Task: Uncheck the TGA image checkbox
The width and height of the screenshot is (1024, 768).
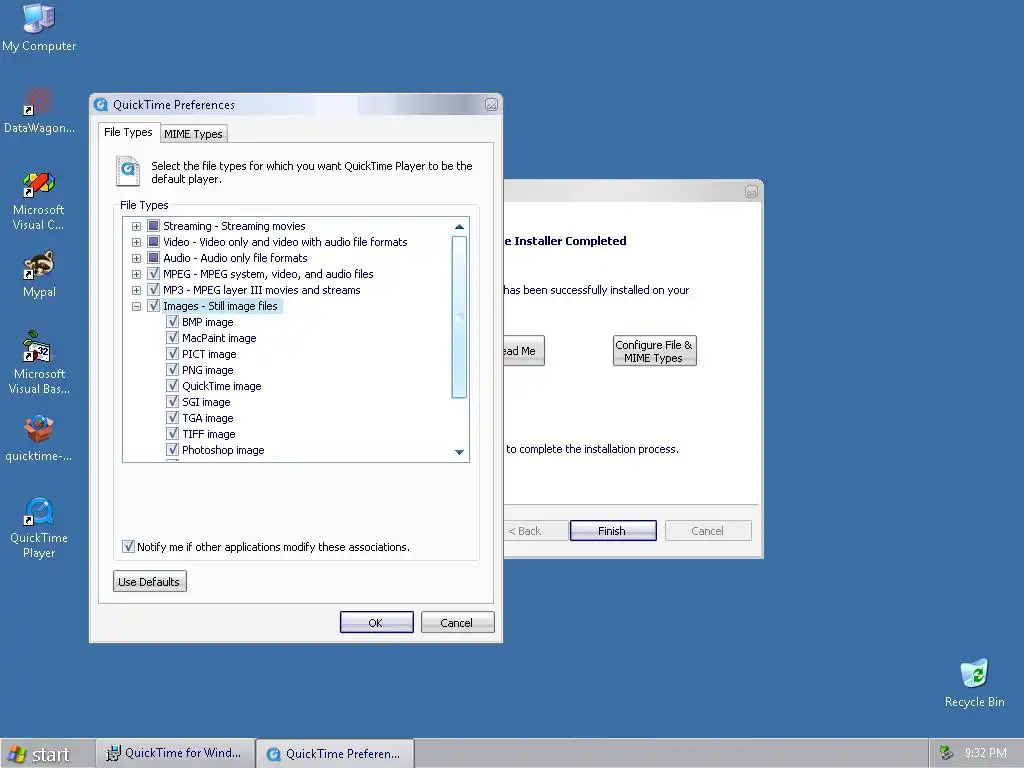Action: [172, 418]
